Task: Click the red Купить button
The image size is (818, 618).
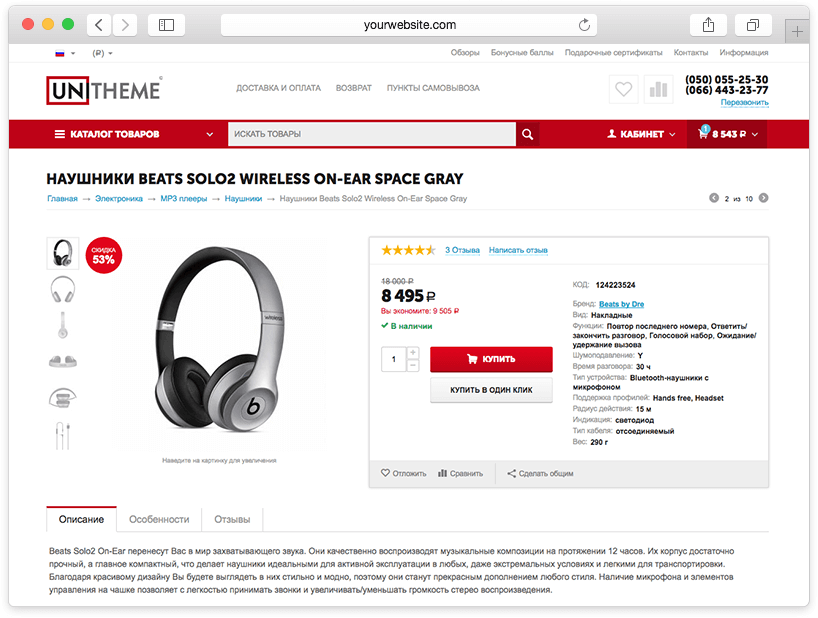Action: click(x=491, y=359)
